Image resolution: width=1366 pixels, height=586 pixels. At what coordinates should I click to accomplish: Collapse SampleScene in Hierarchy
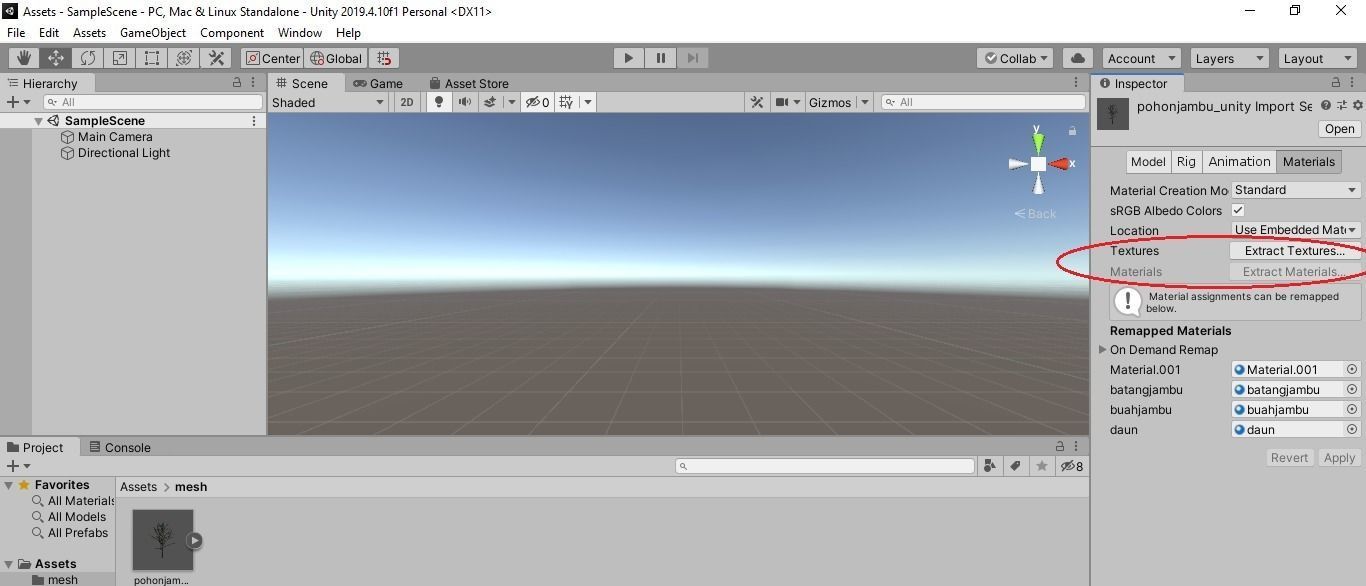(38, 121)
